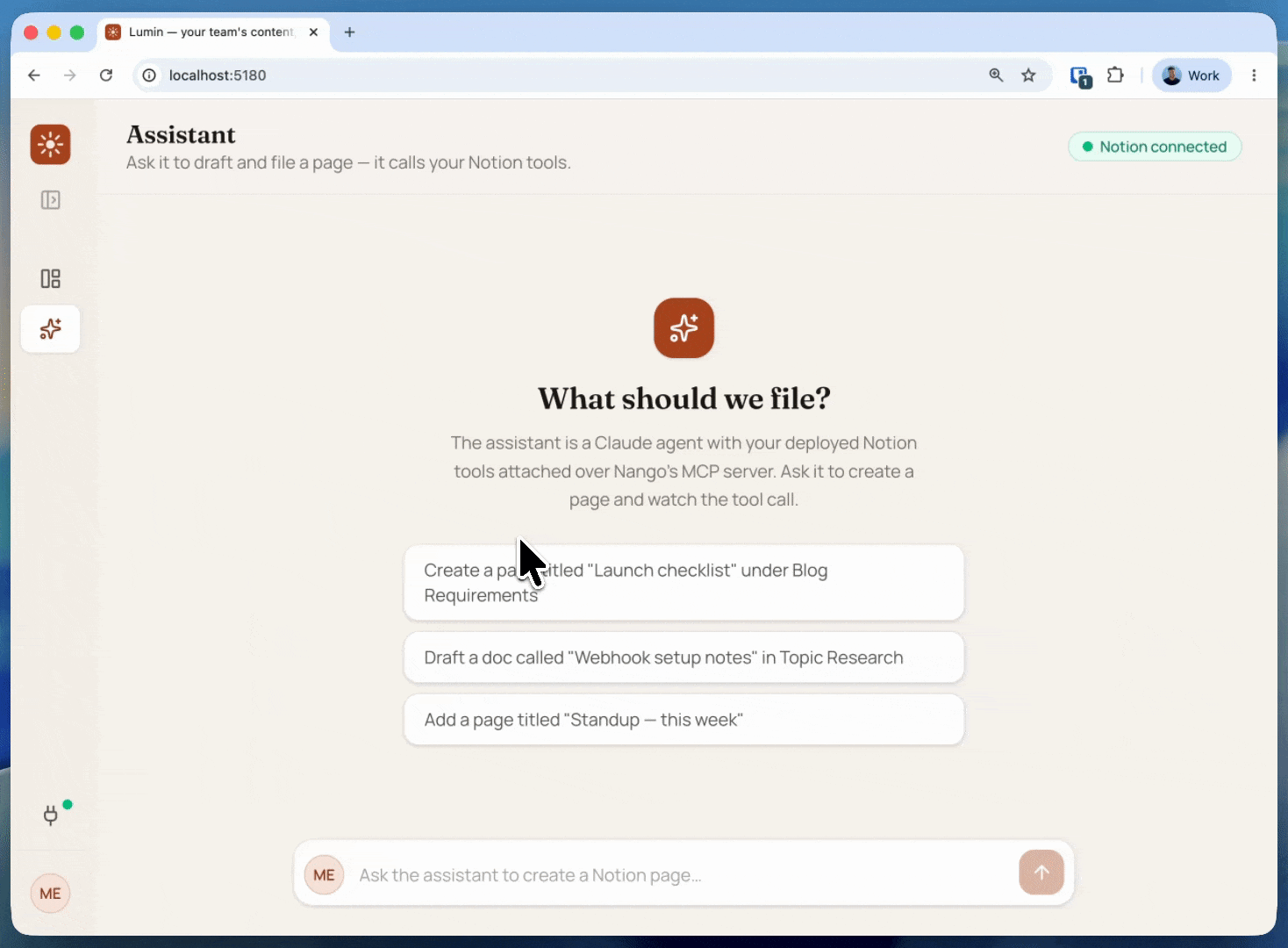Reload the localhost page
1288x948 pixels.
[106, 75]
